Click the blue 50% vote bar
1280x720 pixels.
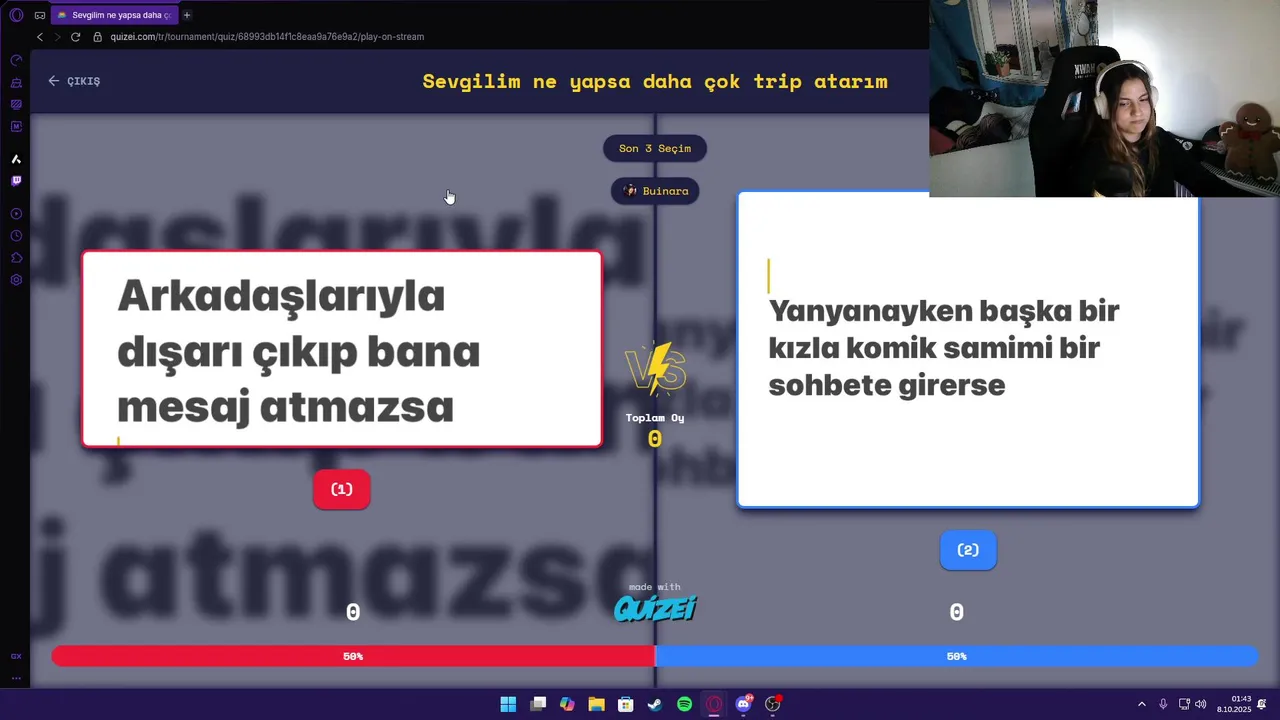(956, 656)
